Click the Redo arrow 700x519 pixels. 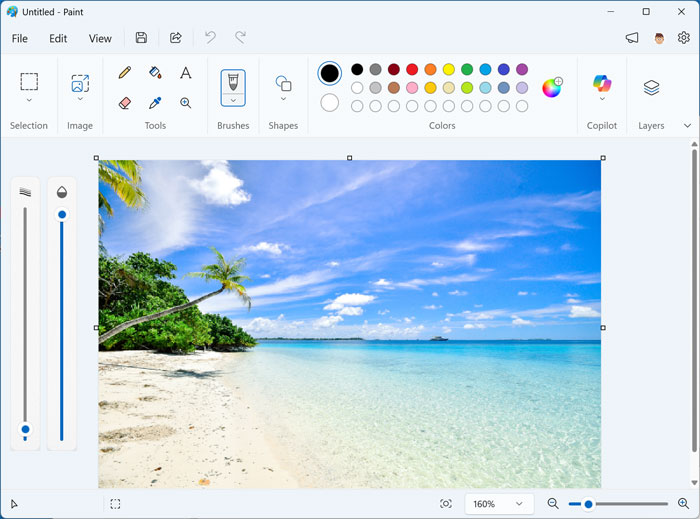click(x=240, y=37)
